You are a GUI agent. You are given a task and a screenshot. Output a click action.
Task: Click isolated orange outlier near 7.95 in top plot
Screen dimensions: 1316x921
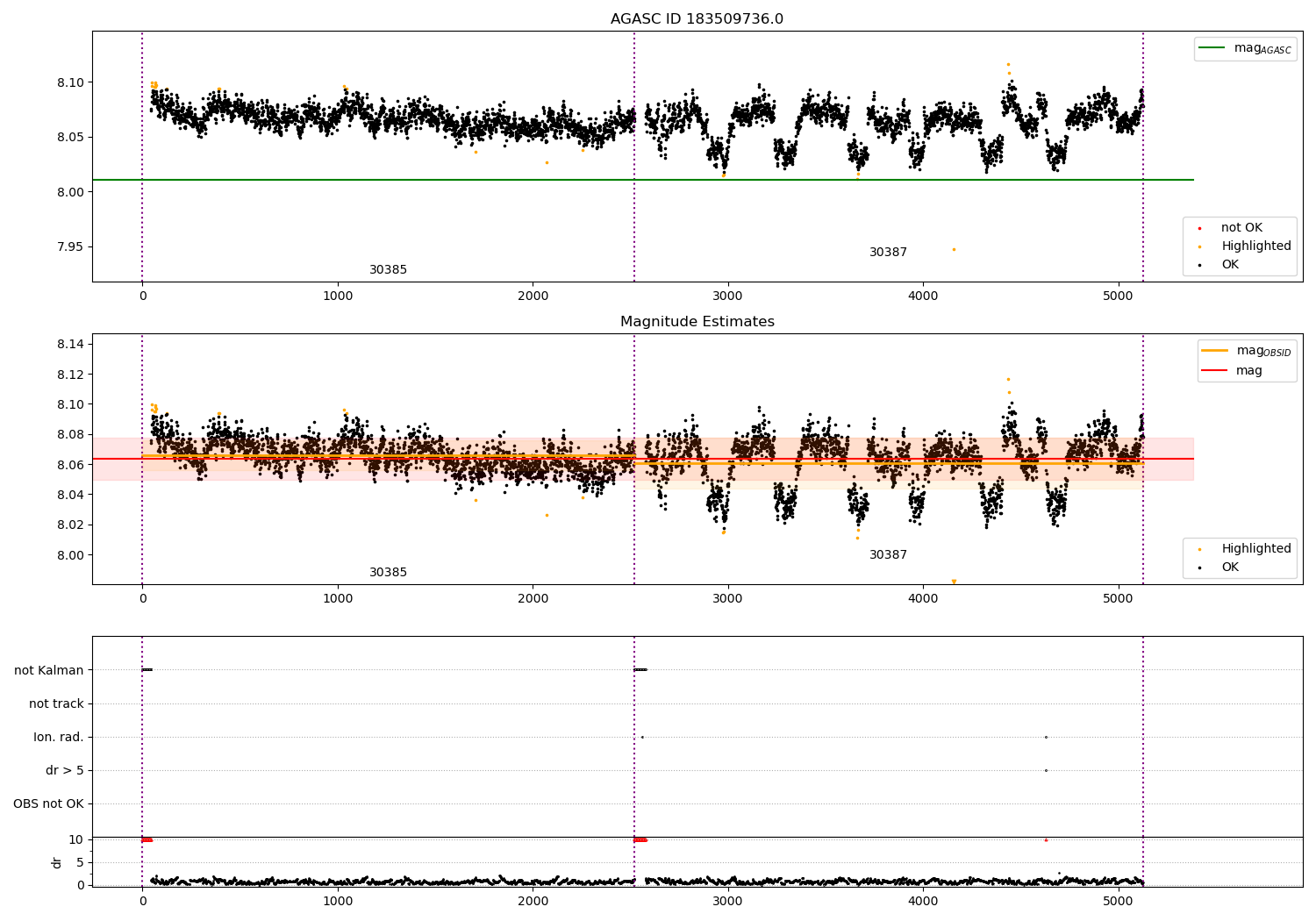[954, 249]
